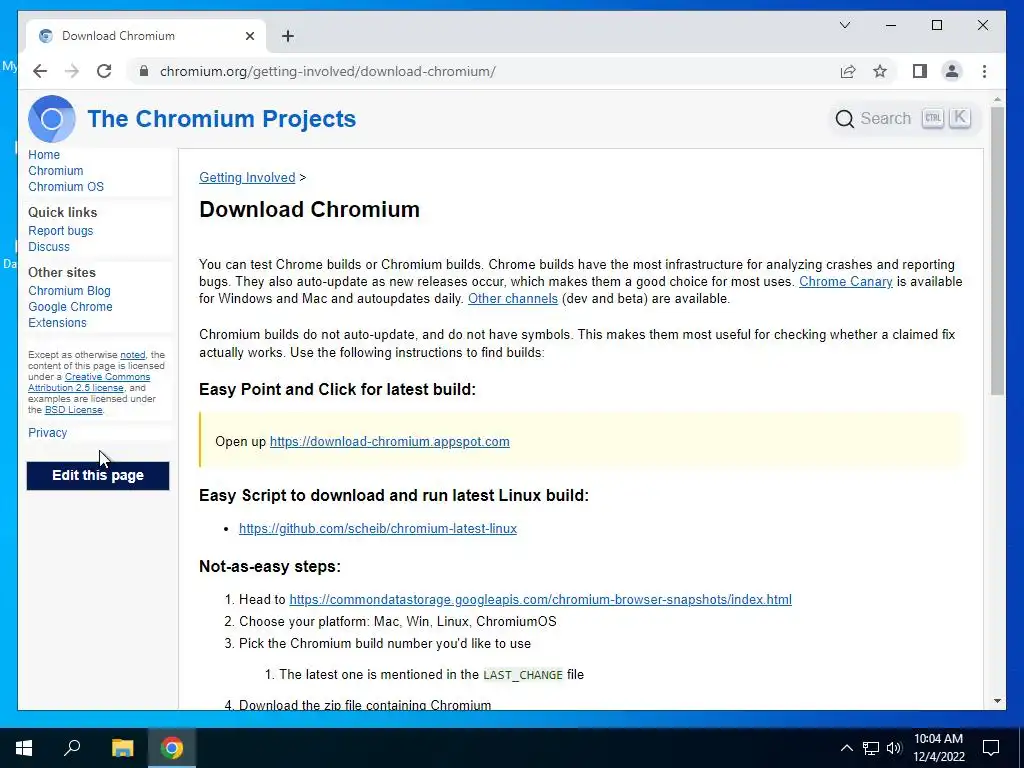Go to Home in sidebar
Image resolution: width=1024 pixels, height=768 pixels.
coord(44,155)
